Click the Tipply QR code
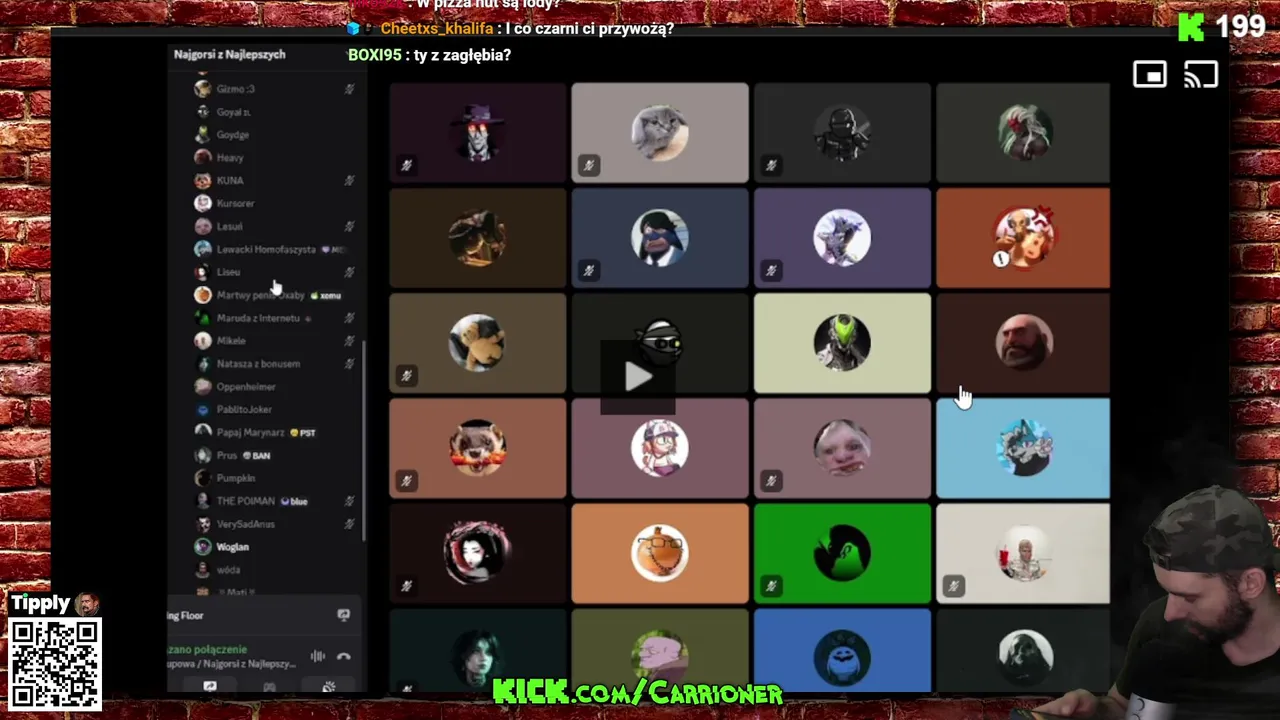 (x=55, y=664)
